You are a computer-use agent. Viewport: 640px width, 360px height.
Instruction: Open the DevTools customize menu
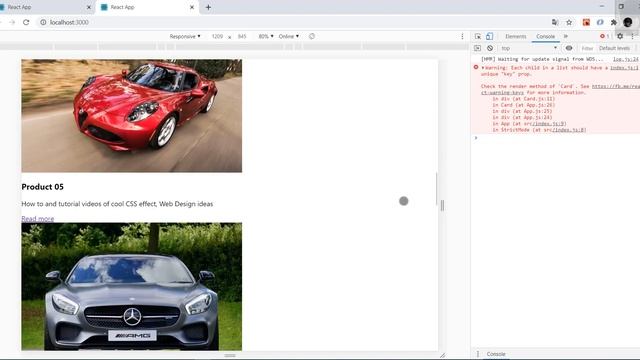[x=633, y=36]
